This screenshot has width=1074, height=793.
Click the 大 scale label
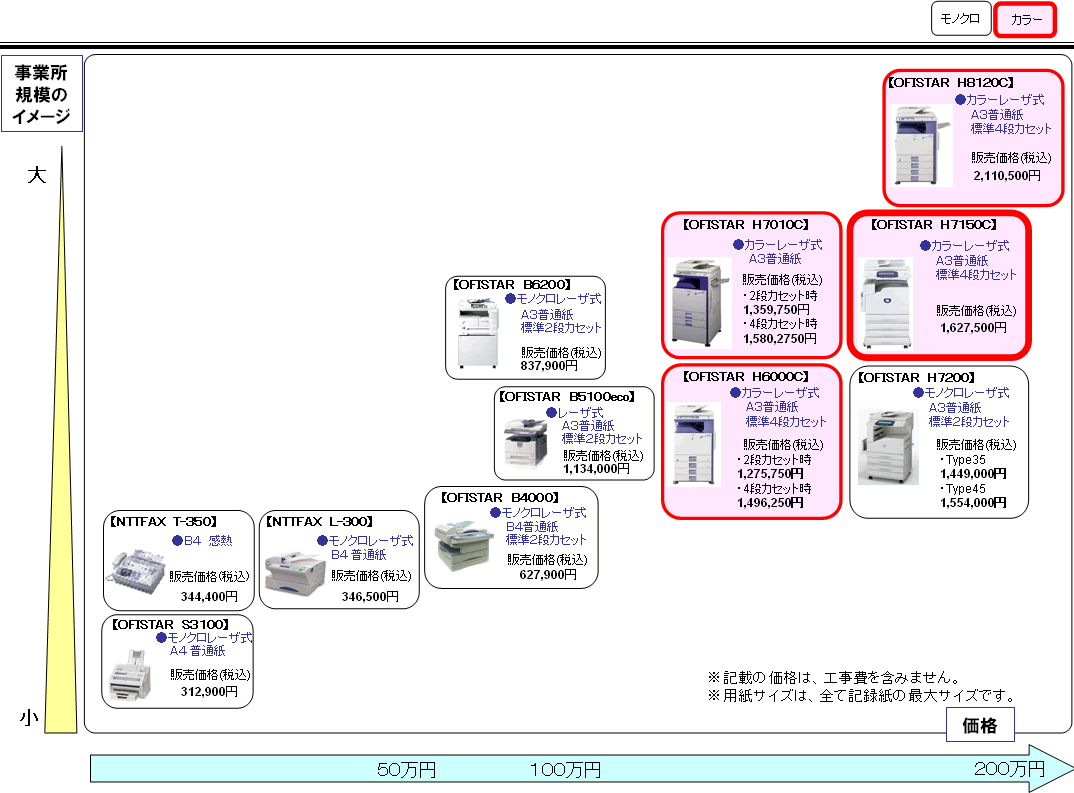pos(36,175)
